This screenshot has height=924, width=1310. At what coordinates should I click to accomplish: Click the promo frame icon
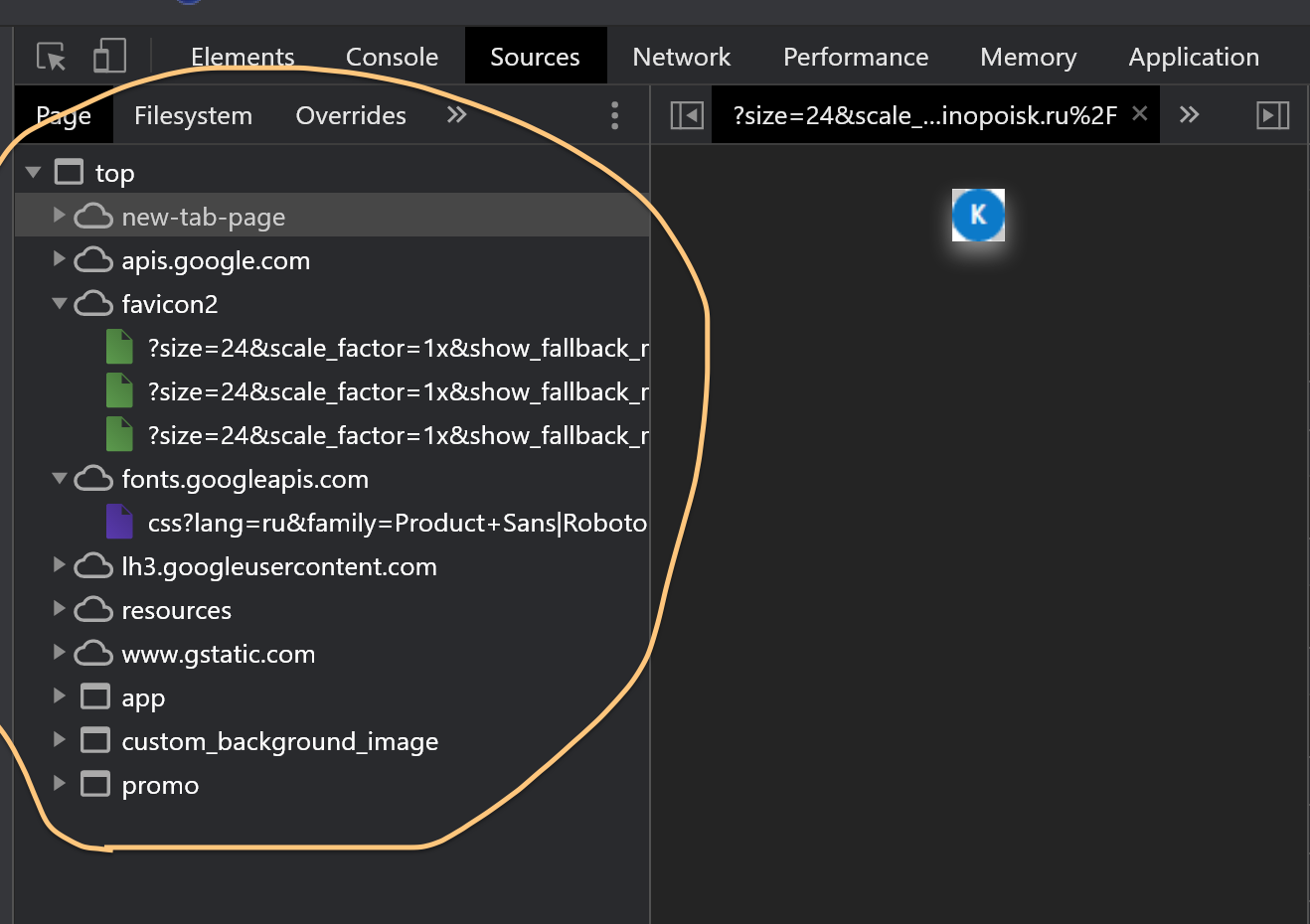95,784
